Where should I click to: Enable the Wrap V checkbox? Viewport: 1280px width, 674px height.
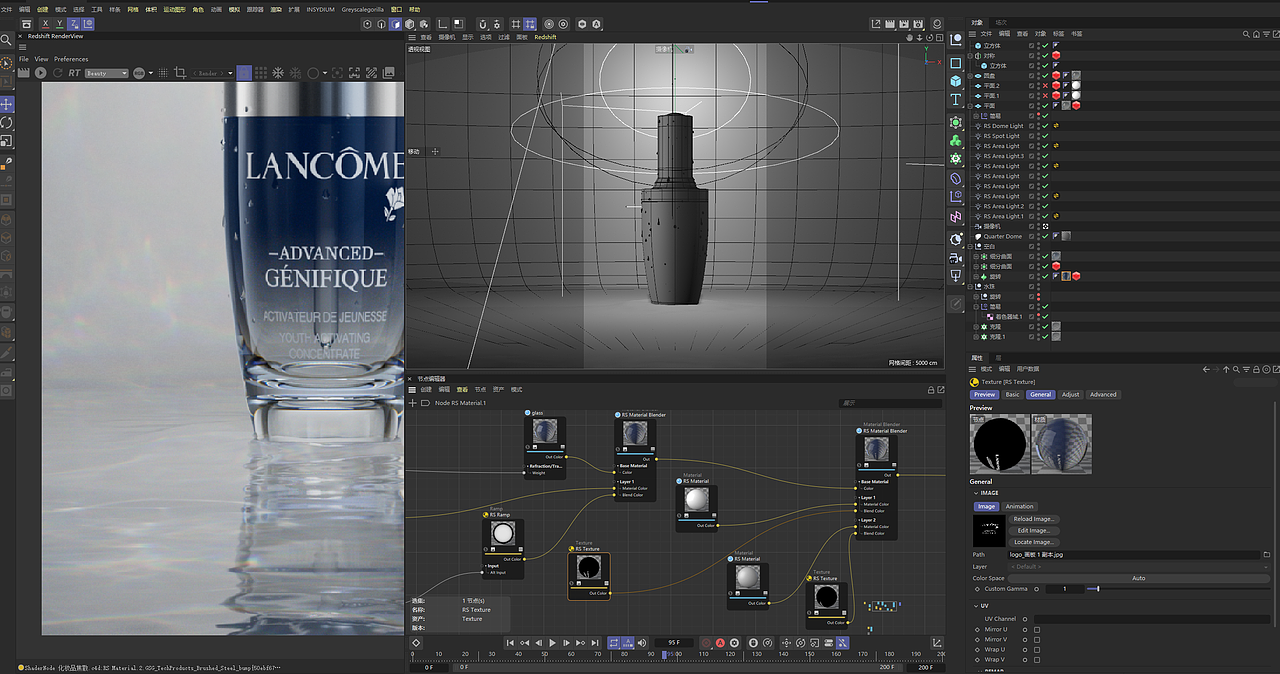point(1037,660)
